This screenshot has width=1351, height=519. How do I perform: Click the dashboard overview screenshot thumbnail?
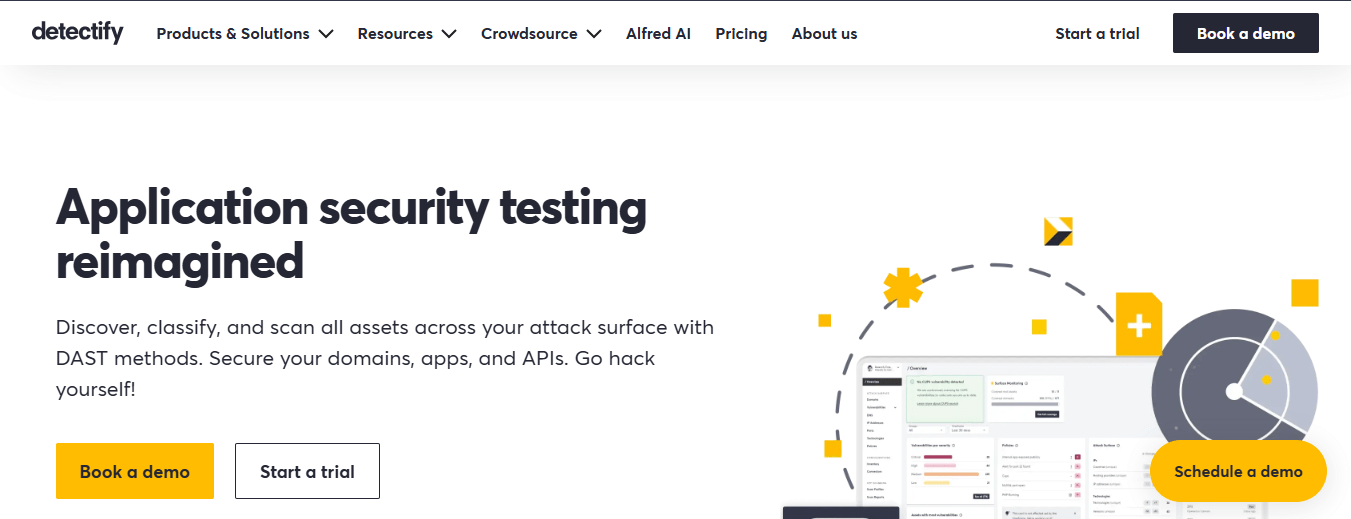(x=1010, y=438)
